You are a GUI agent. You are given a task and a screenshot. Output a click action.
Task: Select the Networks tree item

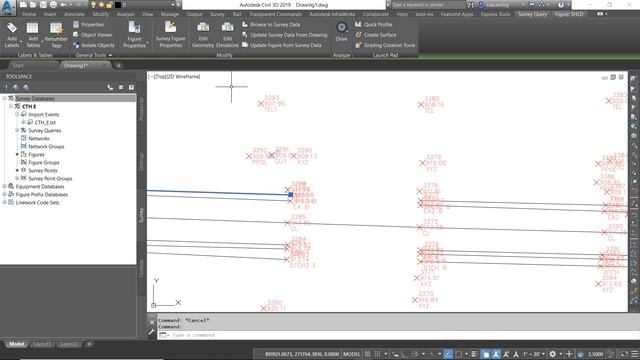(39, 138)
